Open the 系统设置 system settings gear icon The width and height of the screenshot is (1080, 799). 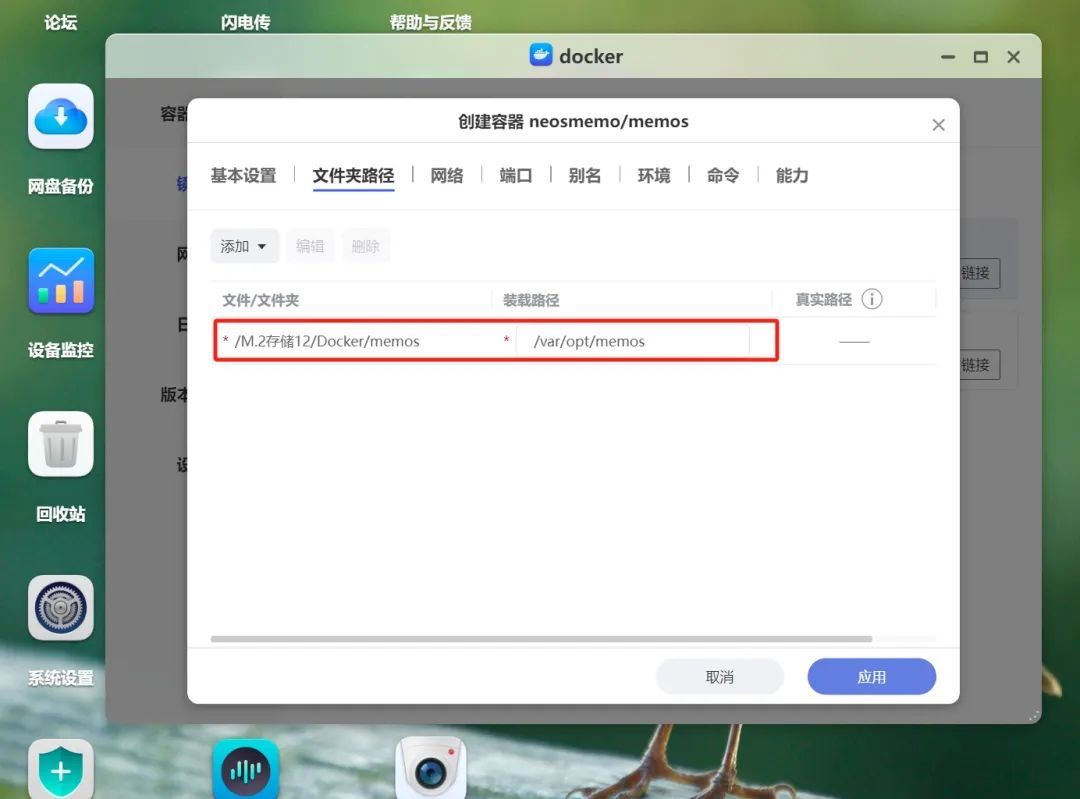pos(61,608)
